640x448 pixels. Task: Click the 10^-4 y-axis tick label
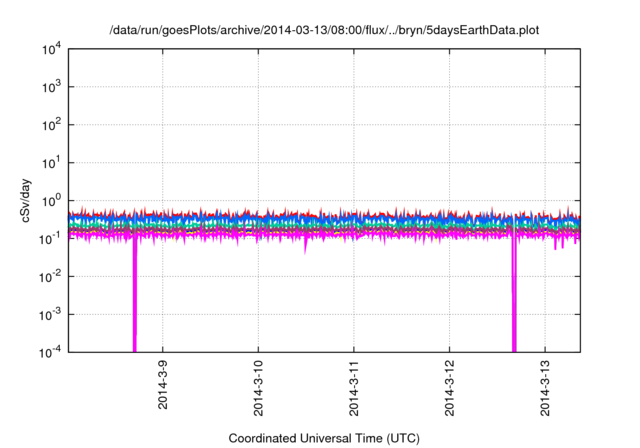(51, 352)
